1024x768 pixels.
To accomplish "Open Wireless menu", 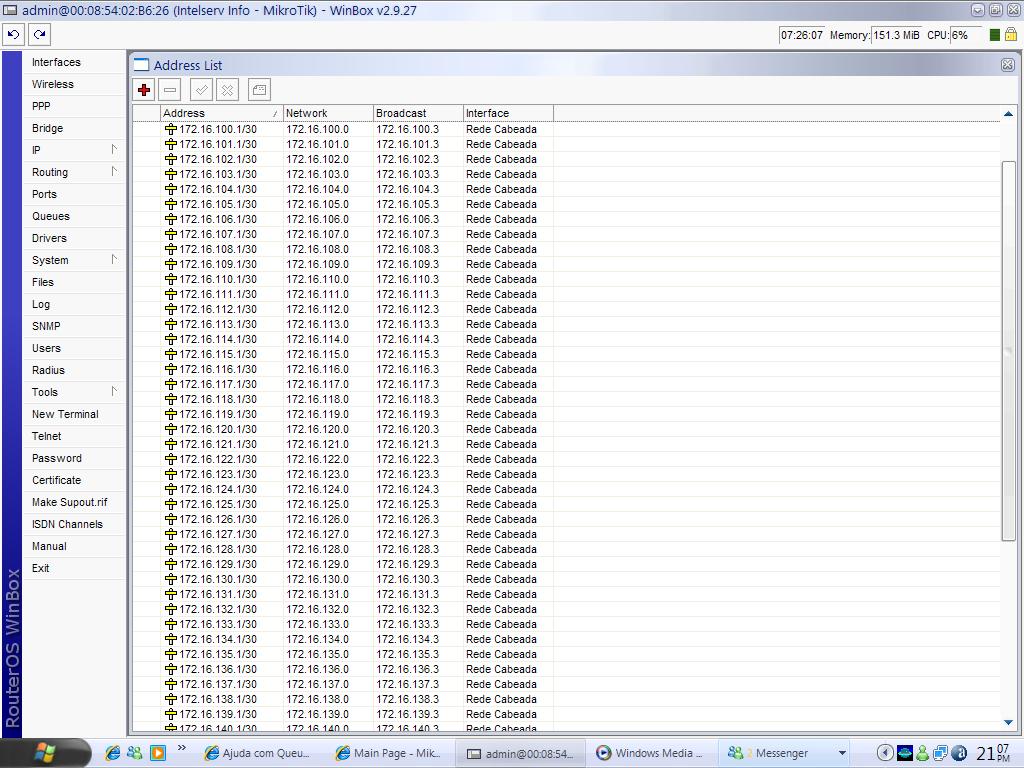I will [x=74, y=84].
